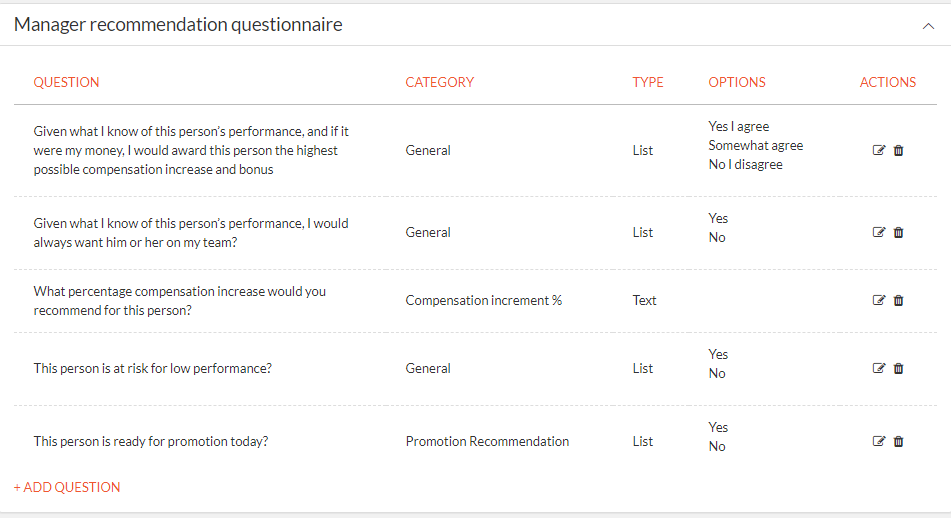The width and height of the screenshot is (951, 518).
Task: Select the CATEGORY column header
Action: (440, 82)
